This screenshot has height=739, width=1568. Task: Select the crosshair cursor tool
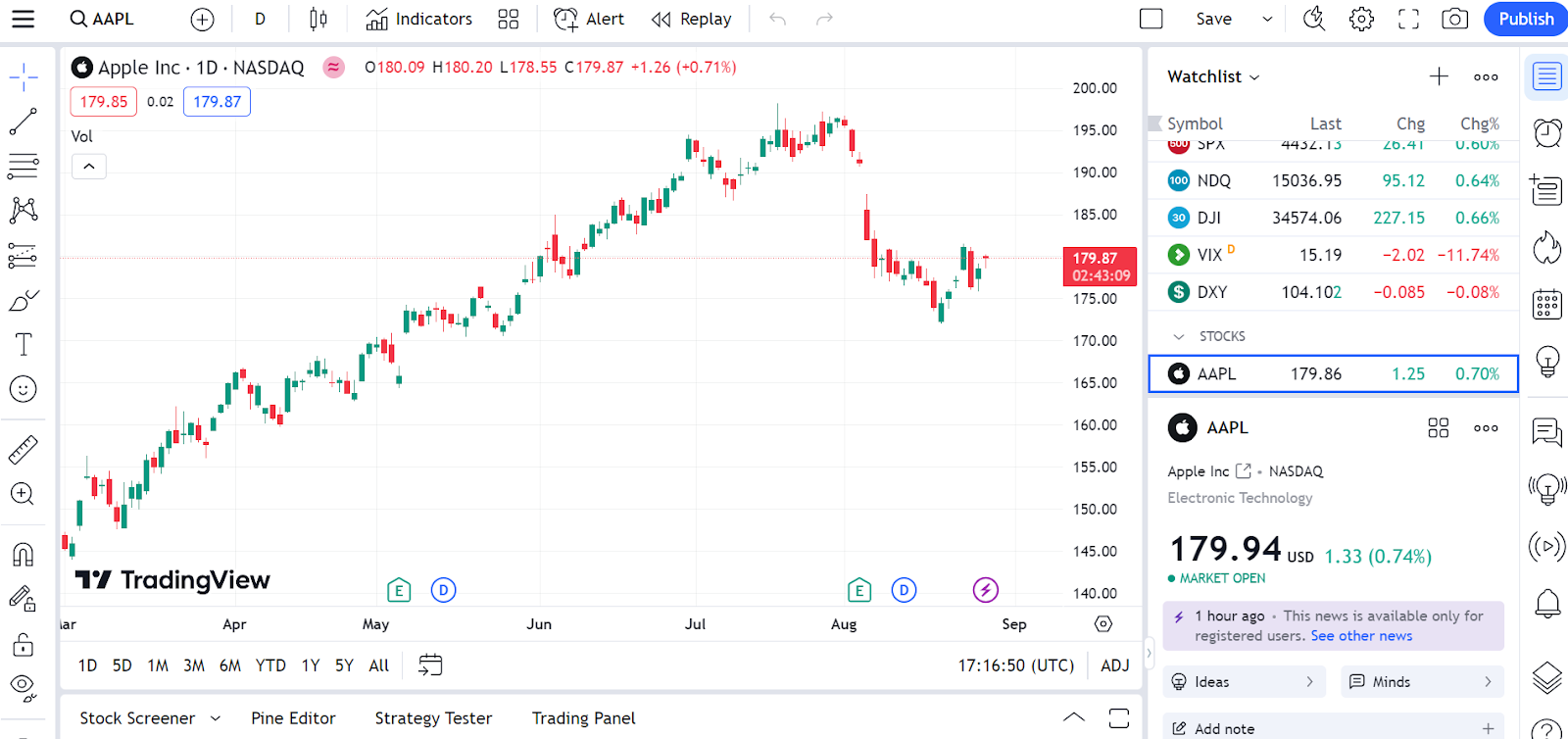pyautogui.click(x=24, y=76)
